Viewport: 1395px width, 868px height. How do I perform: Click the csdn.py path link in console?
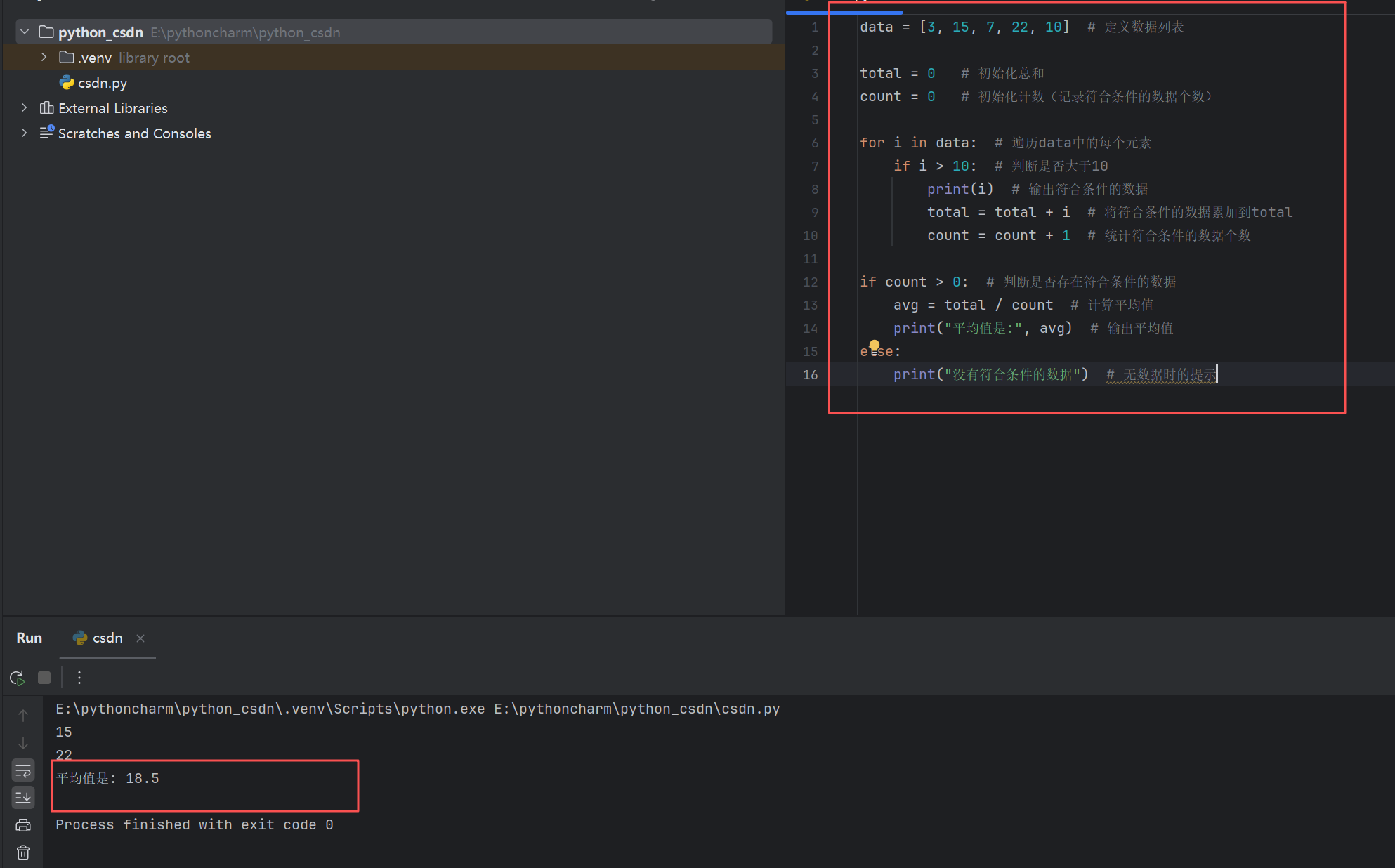pyautogui.click(x=636, y=709)
